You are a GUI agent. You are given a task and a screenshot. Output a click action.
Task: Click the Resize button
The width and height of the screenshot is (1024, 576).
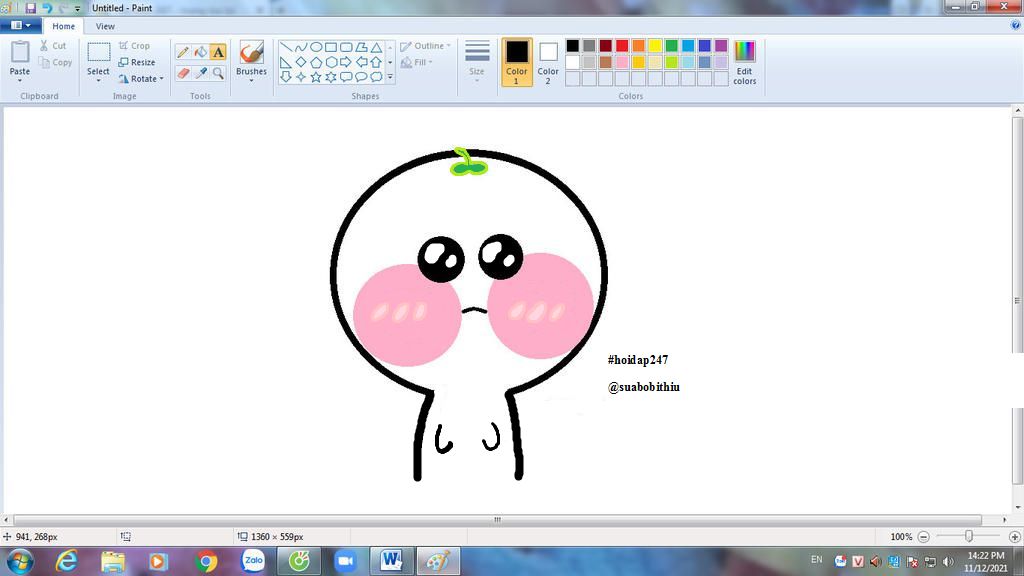tap(137, 62)
